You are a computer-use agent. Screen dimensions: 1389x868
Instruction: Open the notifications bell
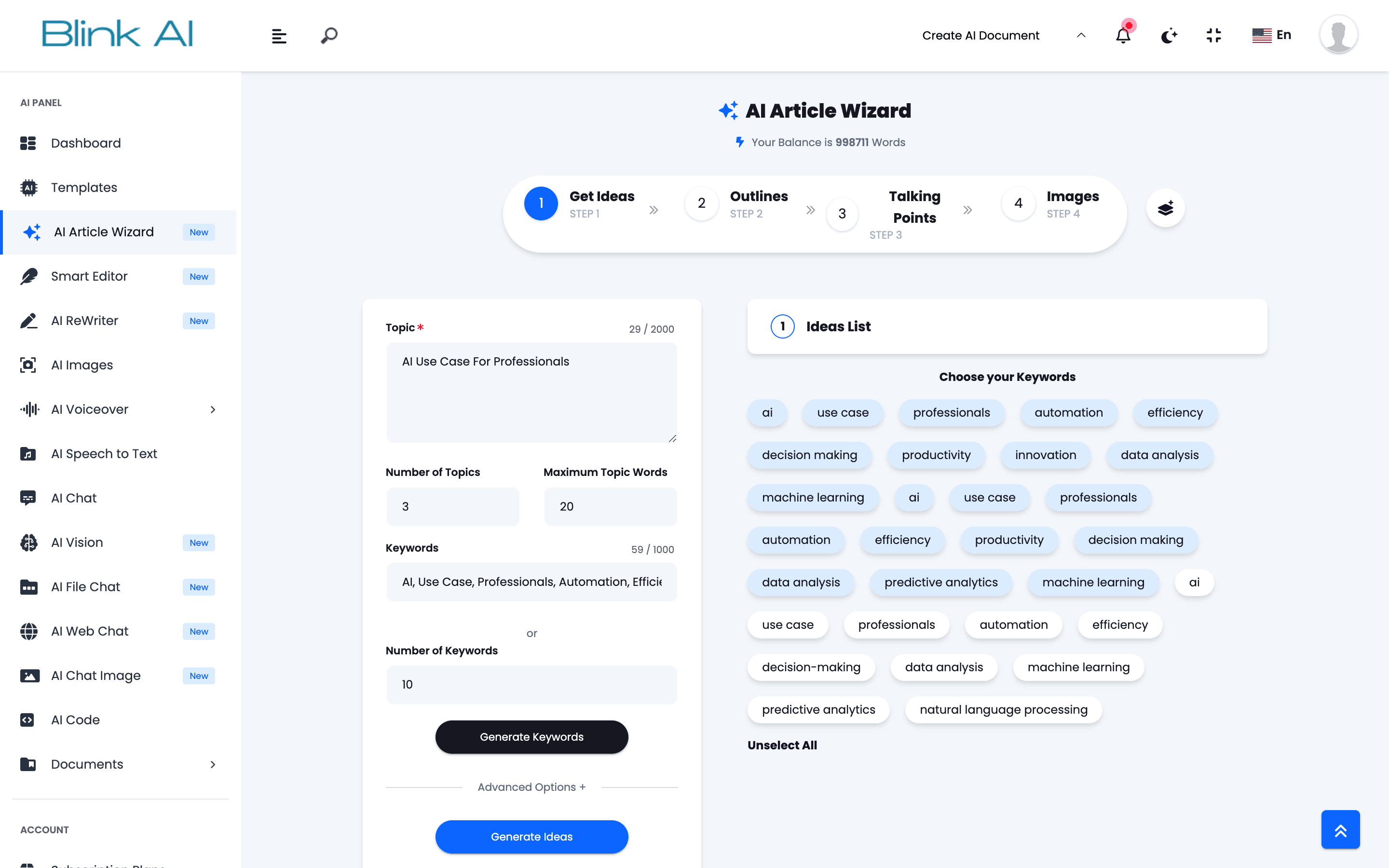tap(1123, 36)
